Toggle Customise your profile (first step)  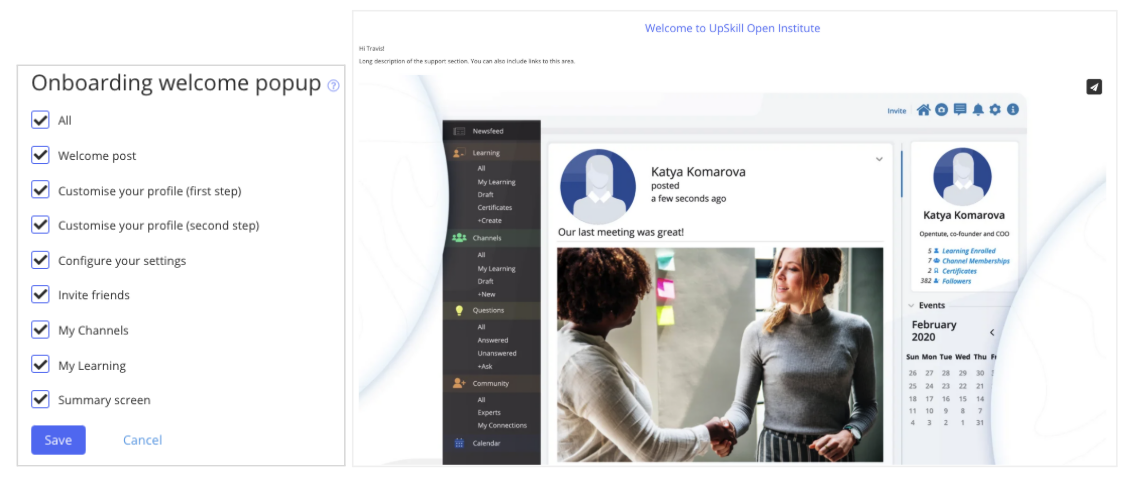pos(40,190)
